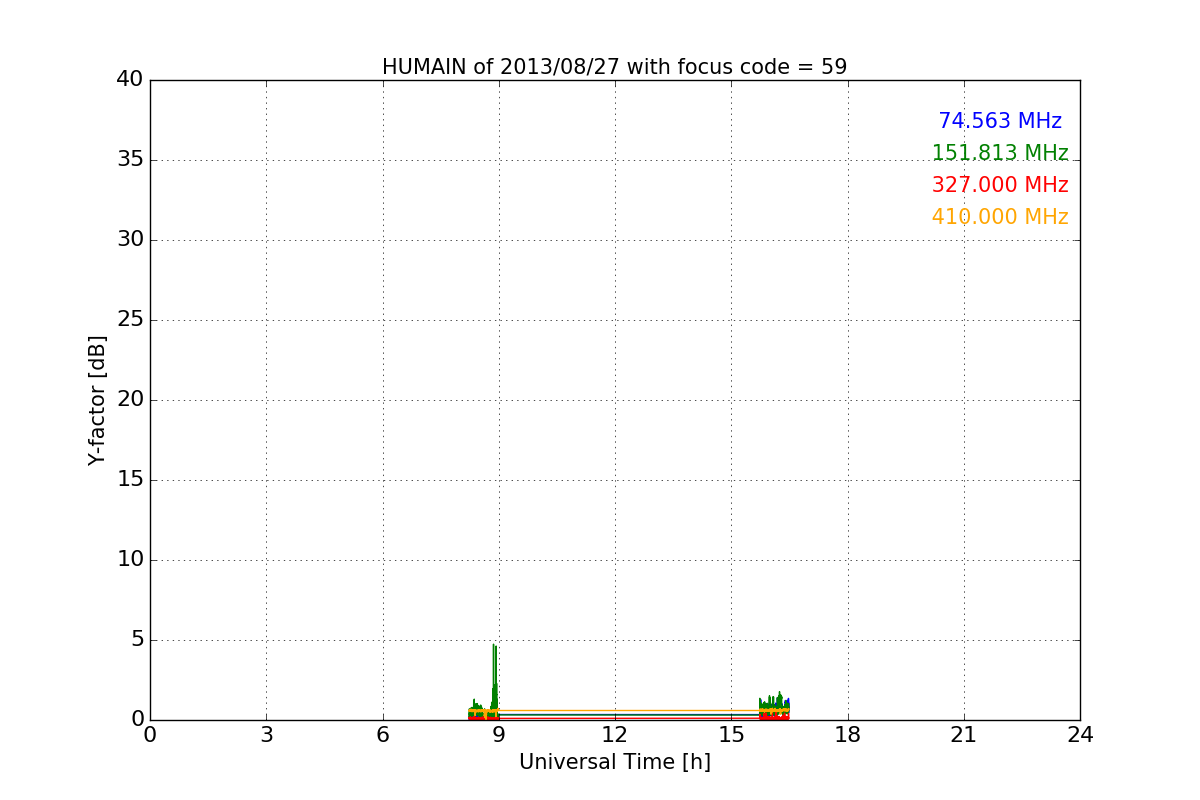Click x-axis tick label '9'

point(499,735)
